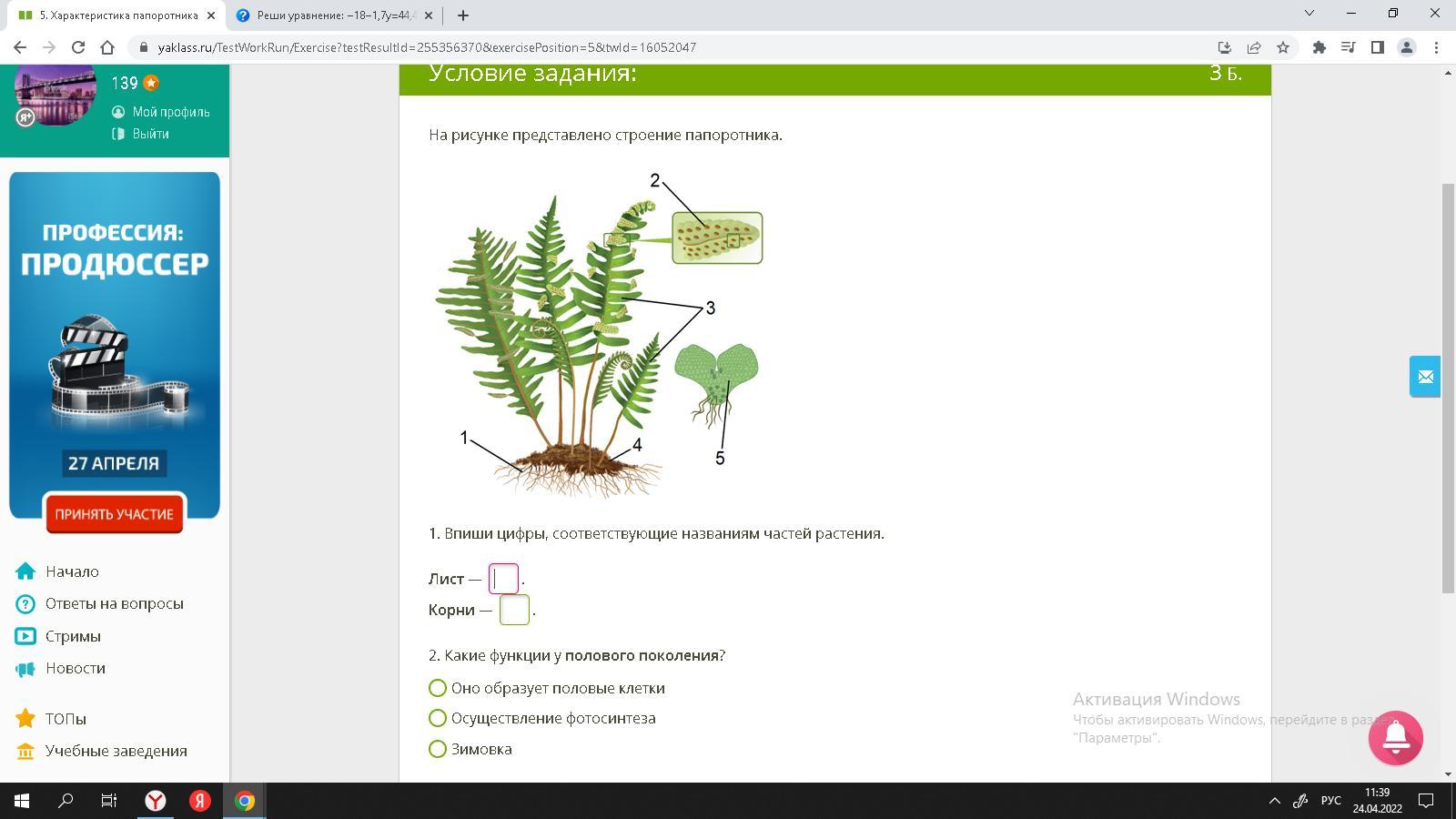
Task: Go forward to the next page
Action: coord(49,47)
